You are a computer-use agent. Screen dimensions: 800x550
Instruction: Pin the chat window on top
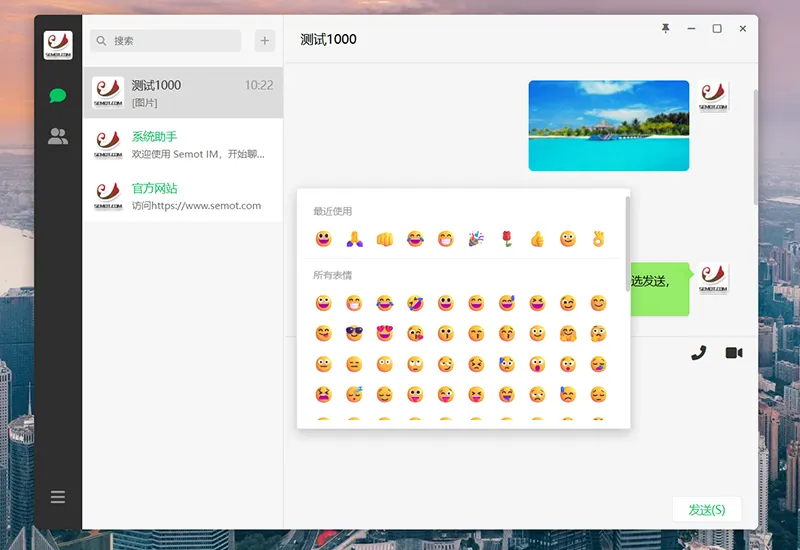pyautogui.click(x=666, y=29)
